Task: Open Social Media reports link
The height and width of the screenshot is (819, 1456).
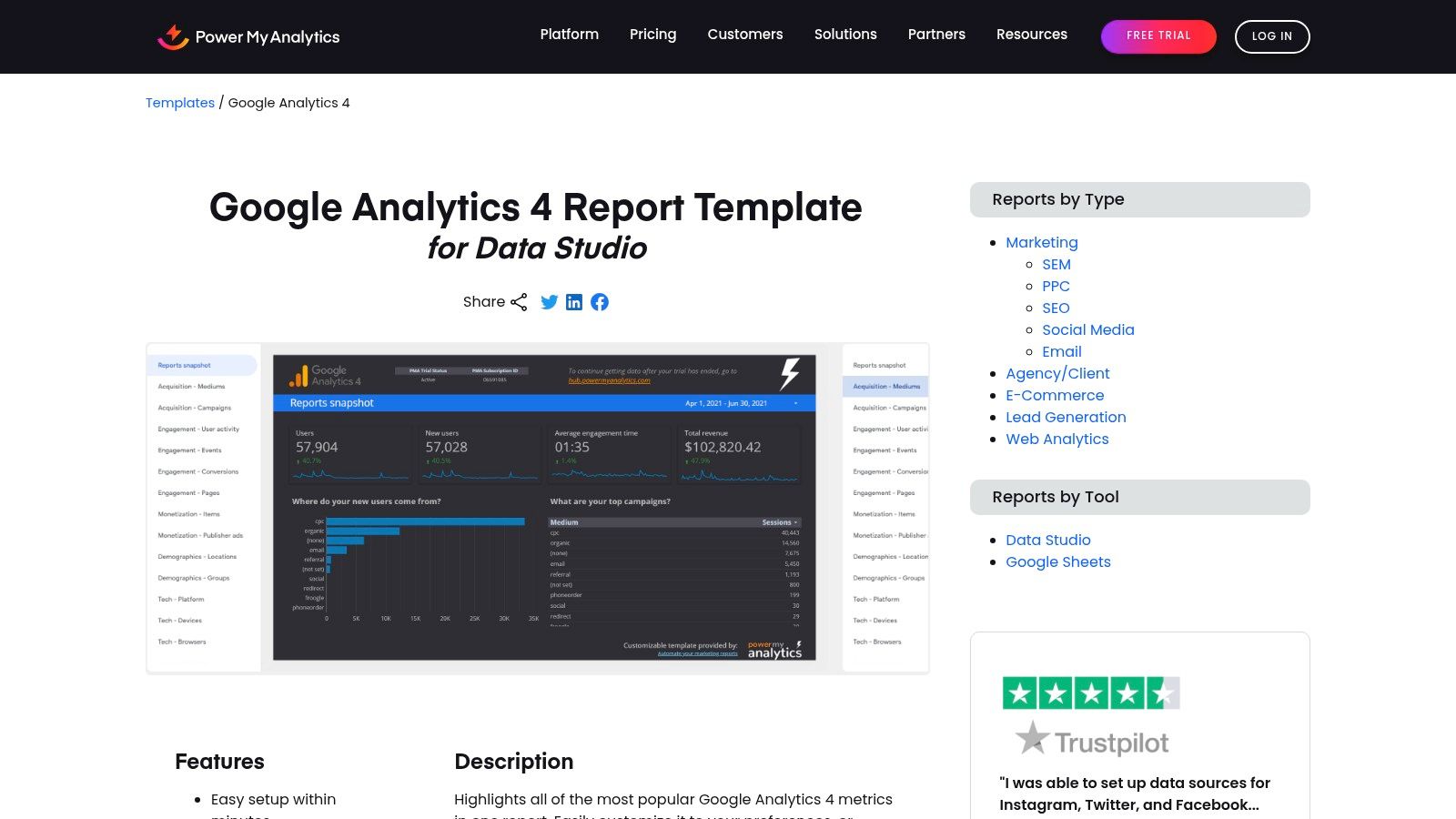Action: tap(1088, 330)
